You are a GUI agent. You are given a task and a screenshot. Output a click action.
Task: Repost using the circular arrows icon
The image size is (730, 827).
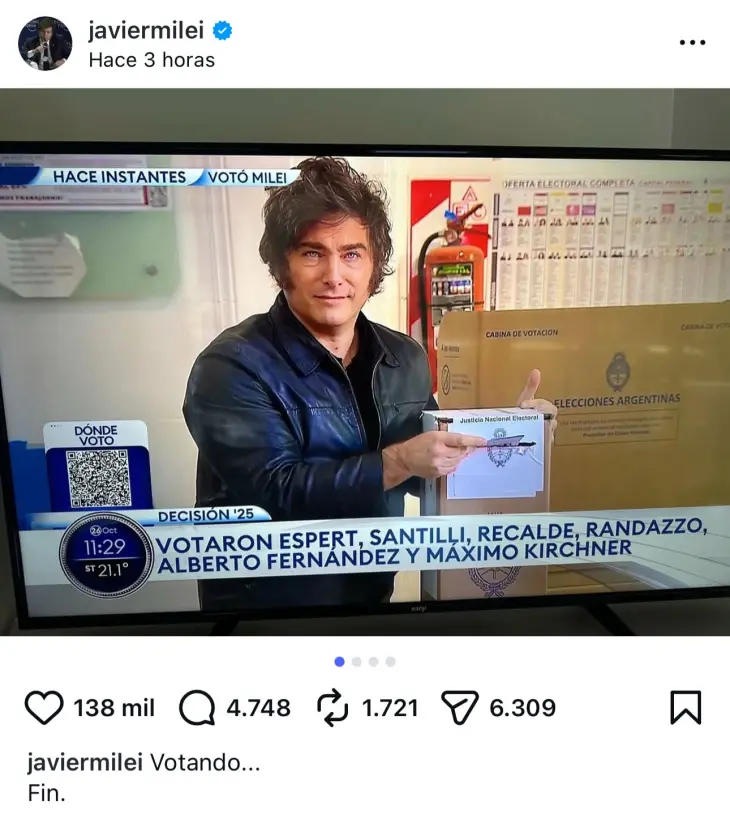click(333, 708)
